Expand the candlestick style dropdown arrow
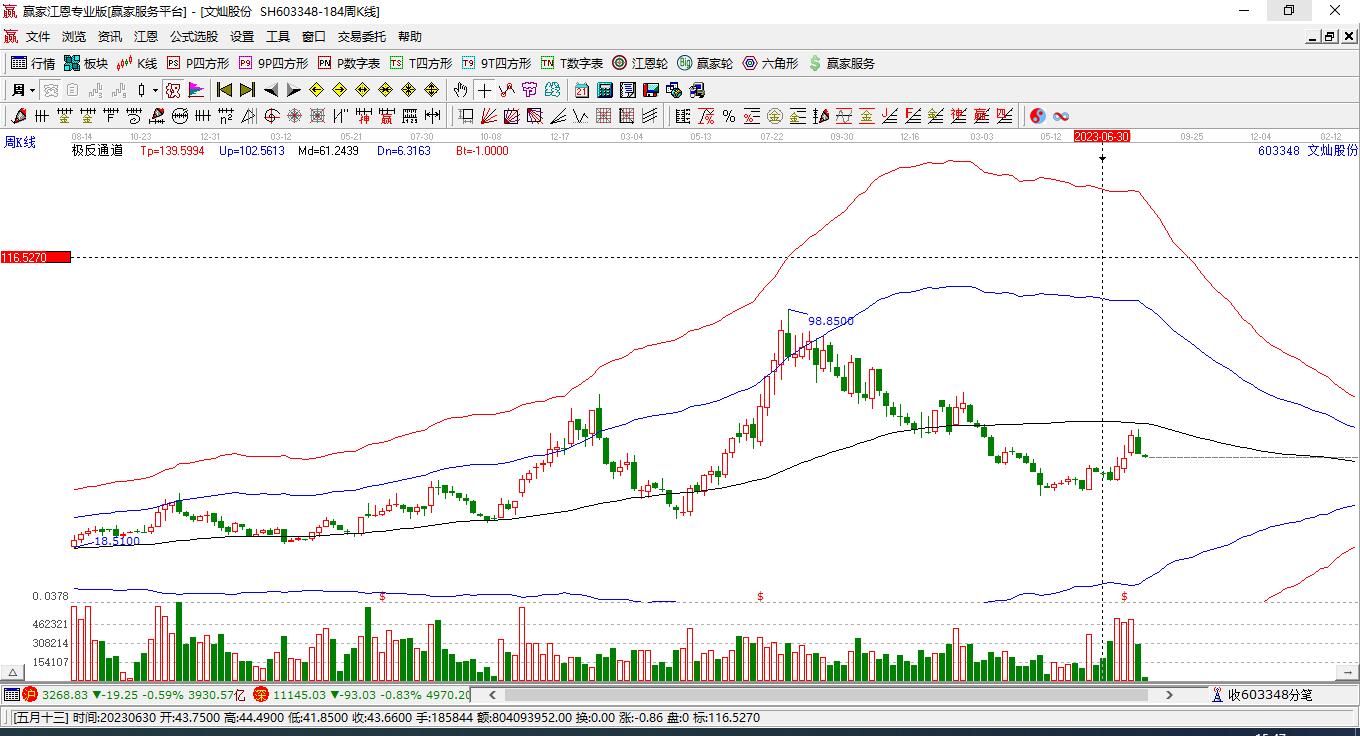This screenshot has height=736, width=1360. 155,90
